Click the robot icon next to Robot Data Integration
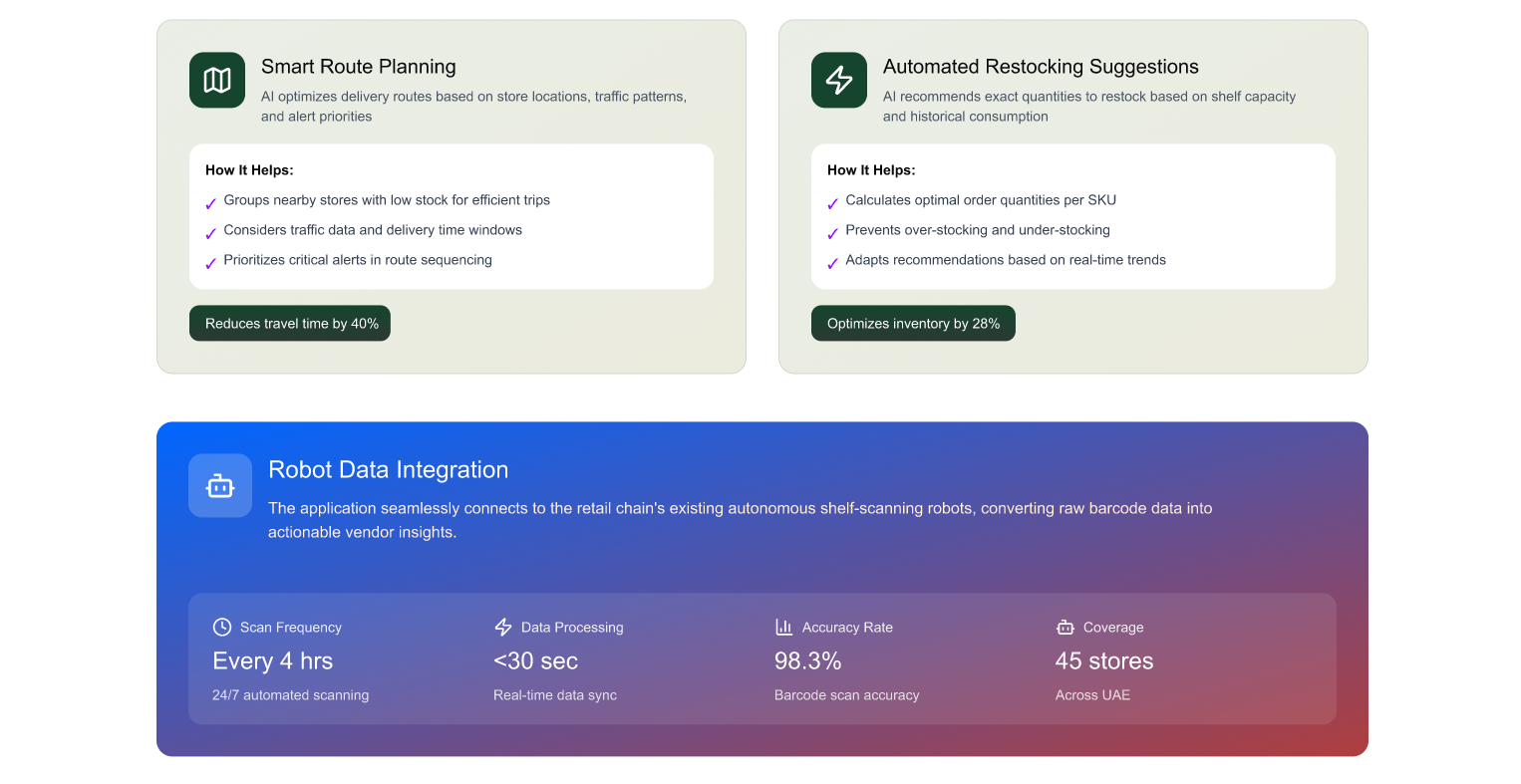1521x784 pixels. (220, 486)
